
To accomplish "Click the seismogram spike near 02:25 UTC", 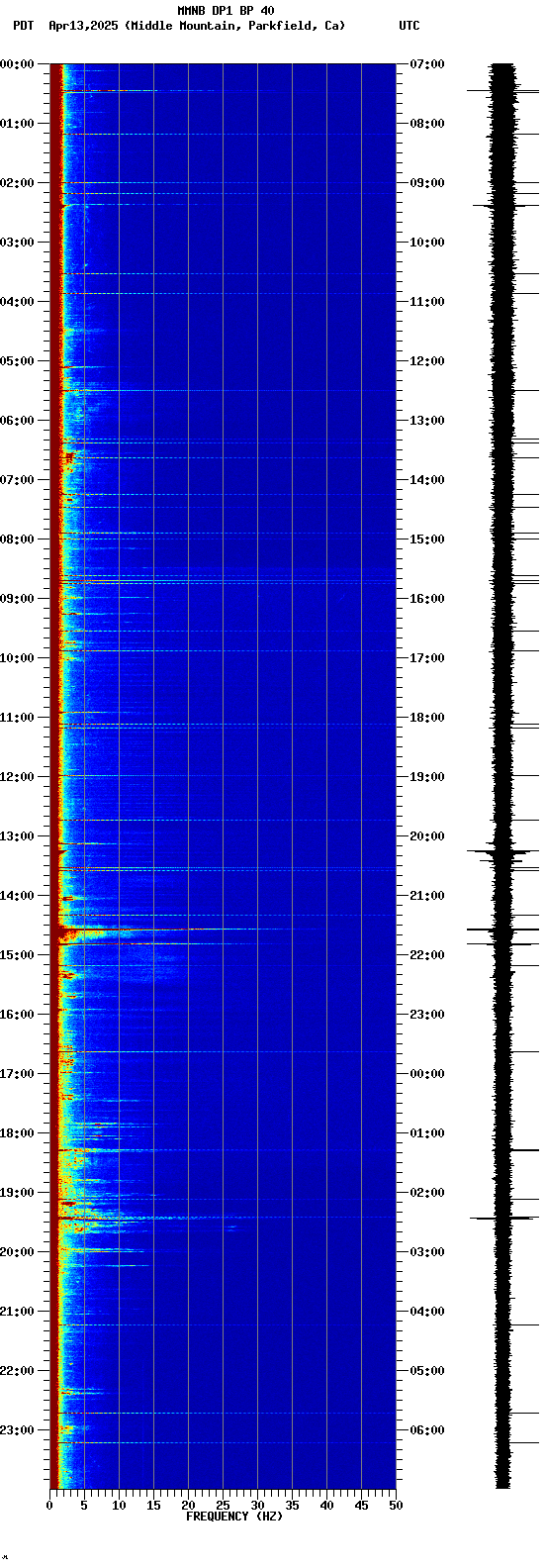I will click(x=502, y=1218).
